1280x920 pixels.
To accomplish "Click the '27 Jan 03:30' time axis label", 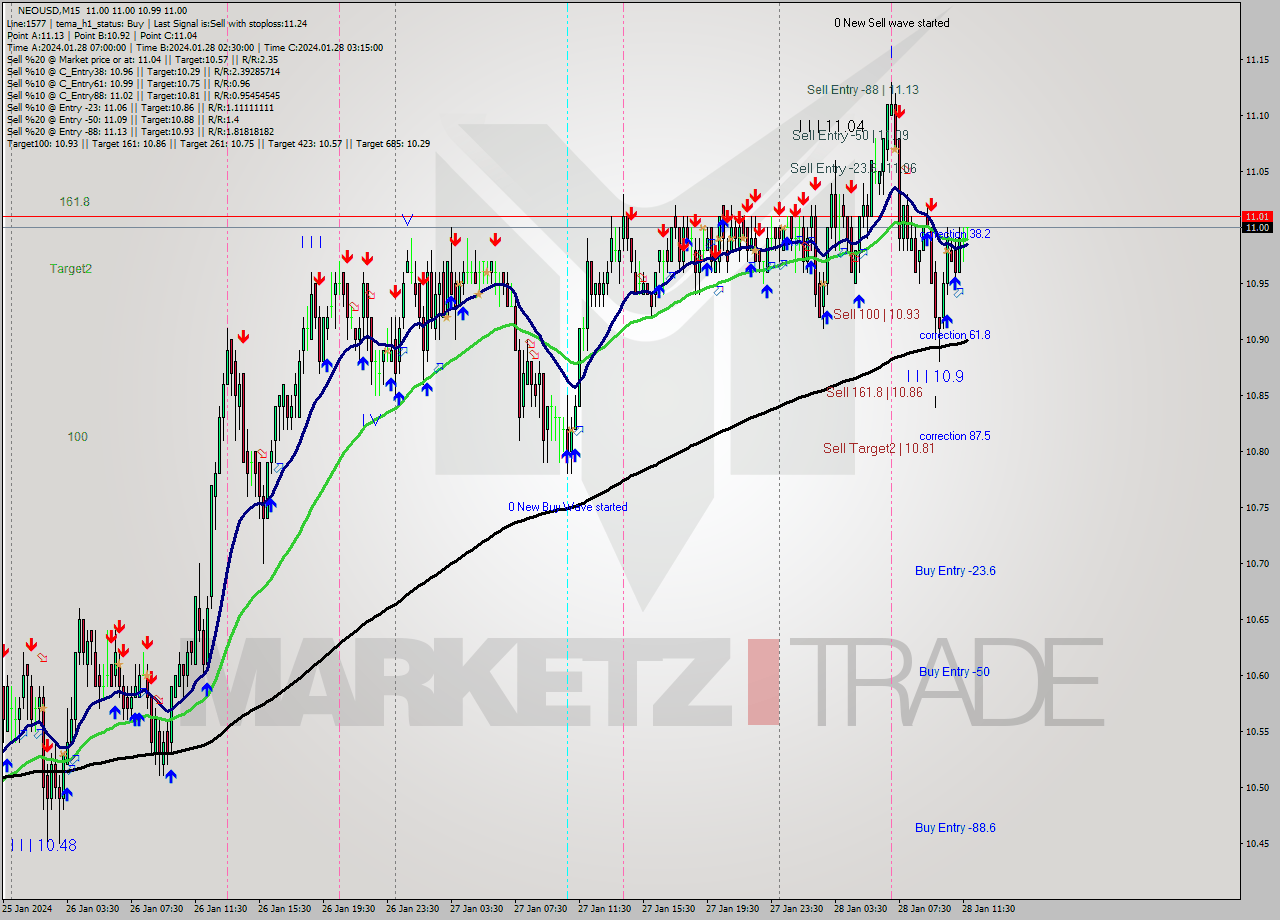I will (476, 909).
